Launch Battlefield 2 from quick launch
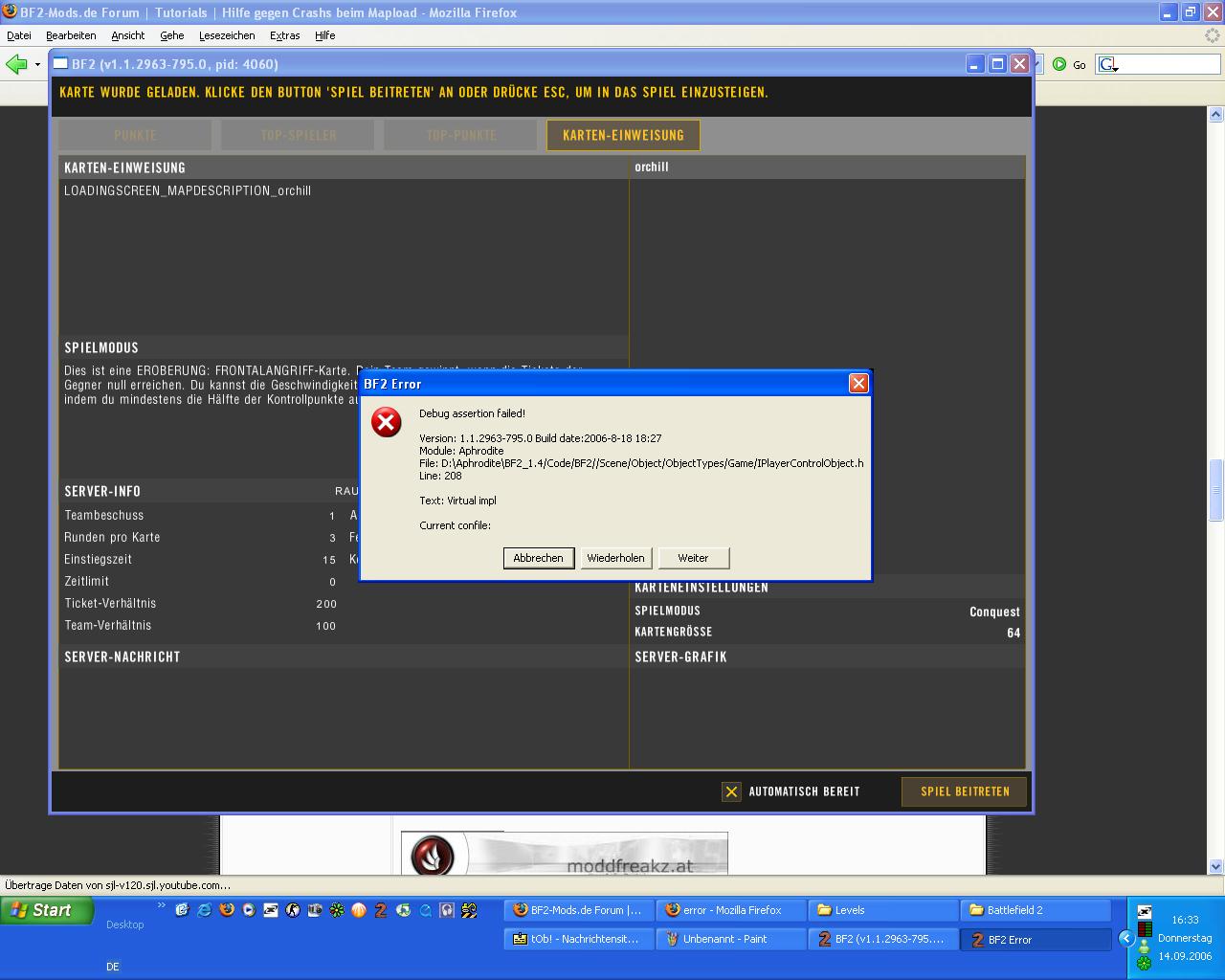1225x980 pixels. (x=381, y=910)
